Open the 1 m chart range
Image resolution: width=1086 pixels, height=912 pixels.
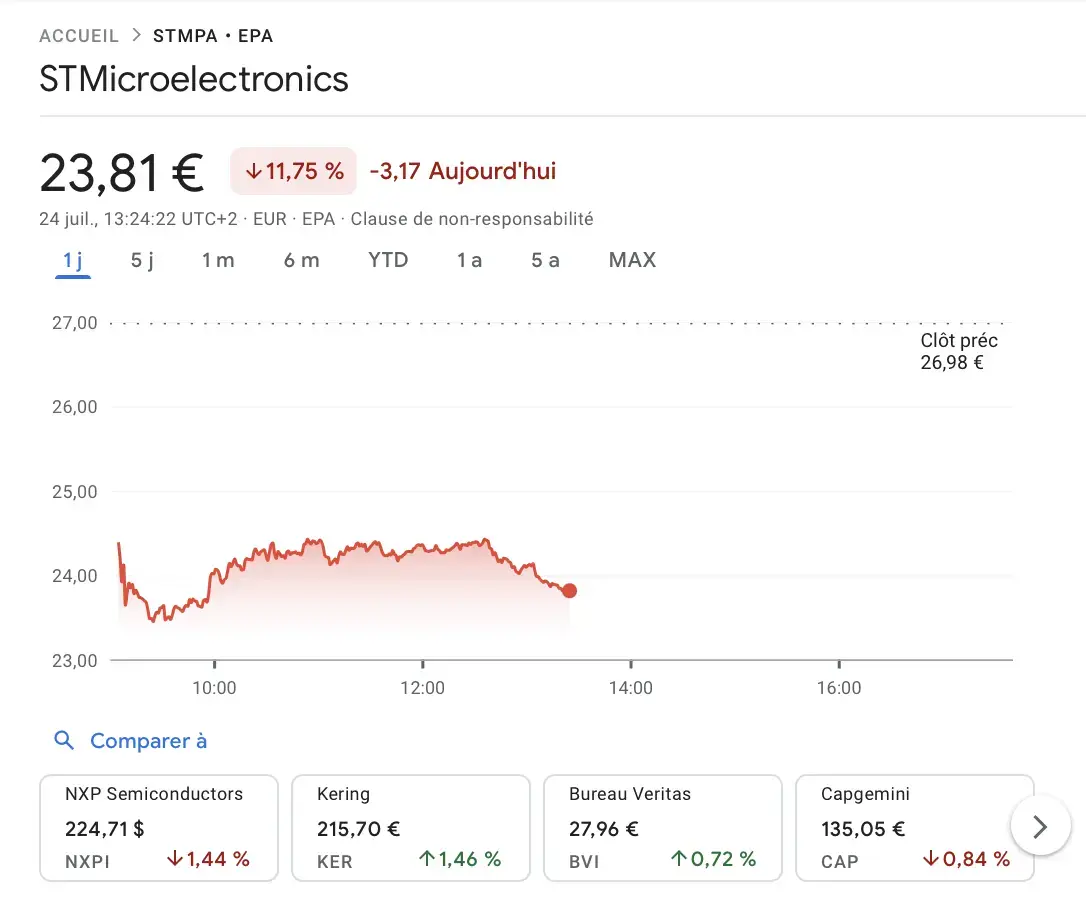218,260
